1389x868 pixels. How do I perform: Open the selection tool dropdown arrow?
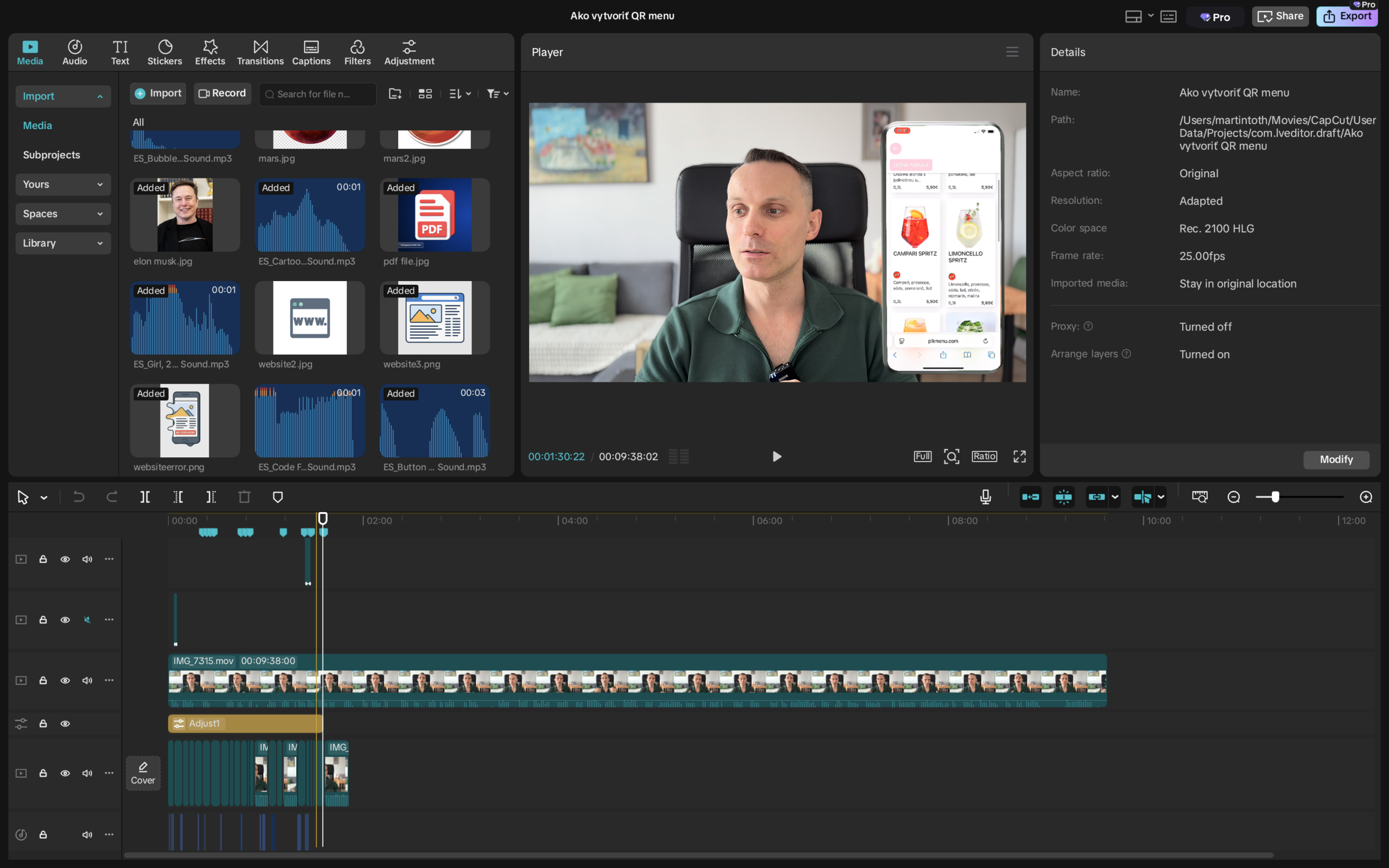coord(43,497)
